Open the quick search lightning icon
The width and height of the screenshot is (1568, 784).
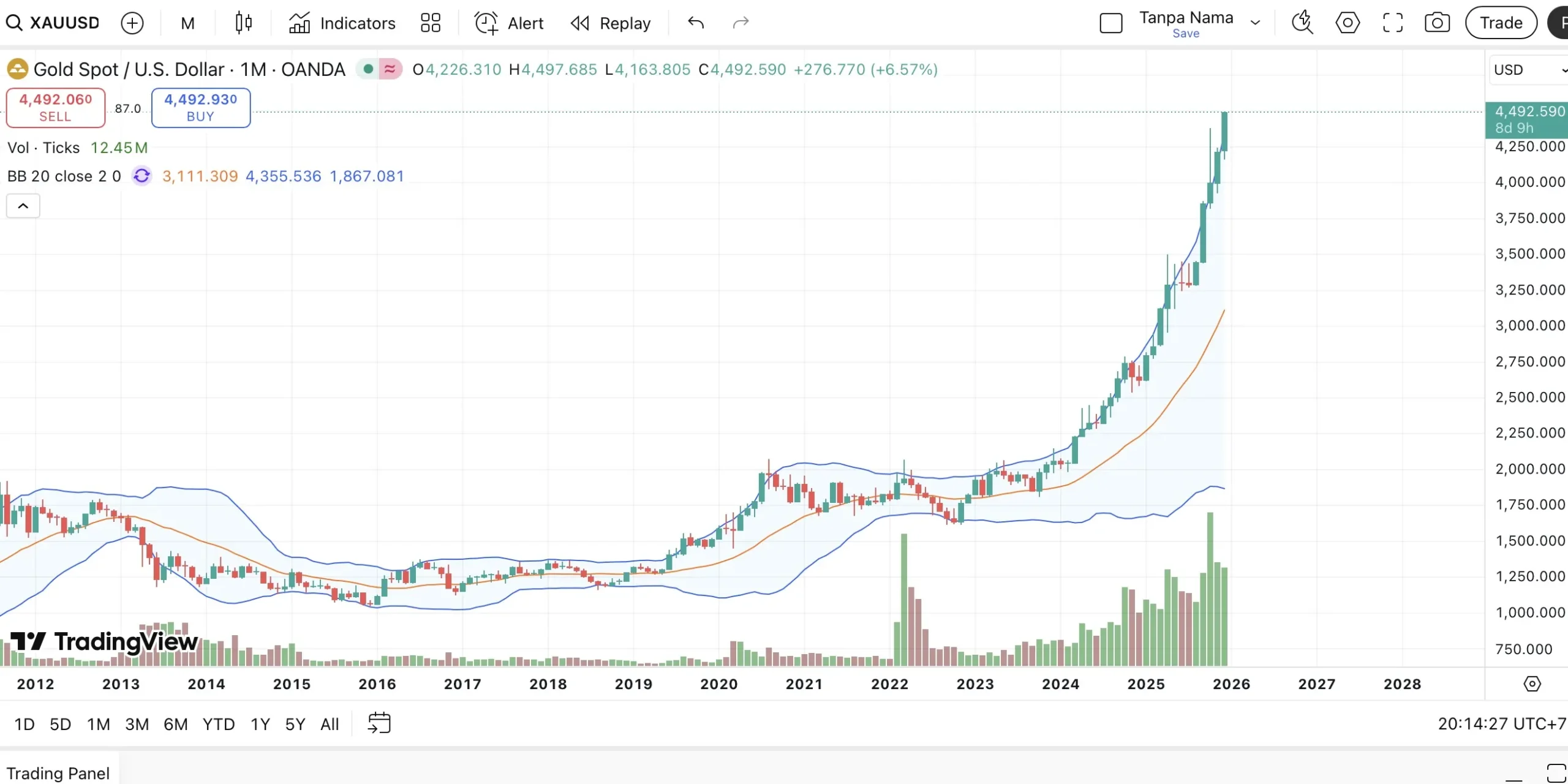1302,23
